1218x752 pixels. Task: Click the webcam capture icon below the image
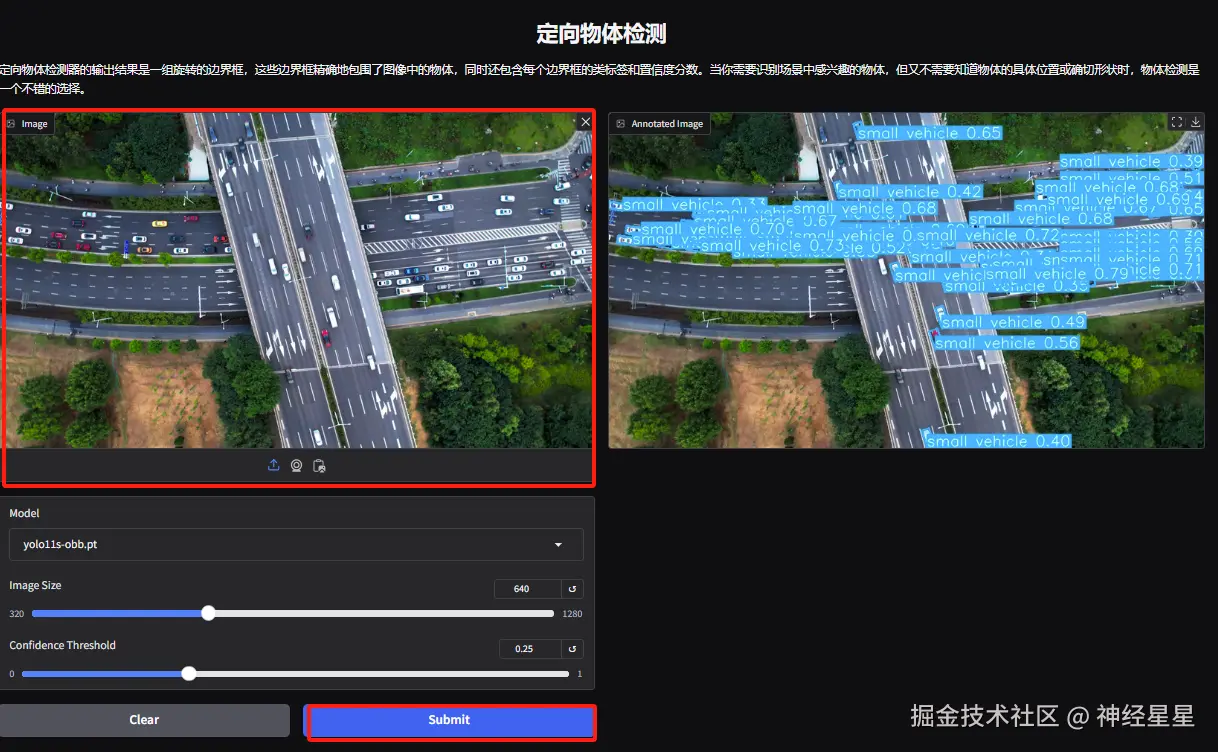tap(297, 465)
